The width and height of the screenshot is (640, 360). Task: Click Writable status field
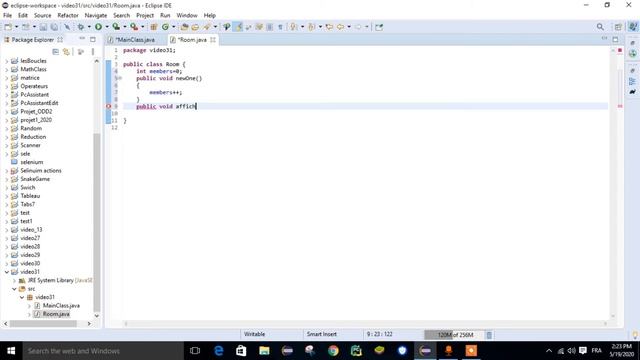click(255, 334)
